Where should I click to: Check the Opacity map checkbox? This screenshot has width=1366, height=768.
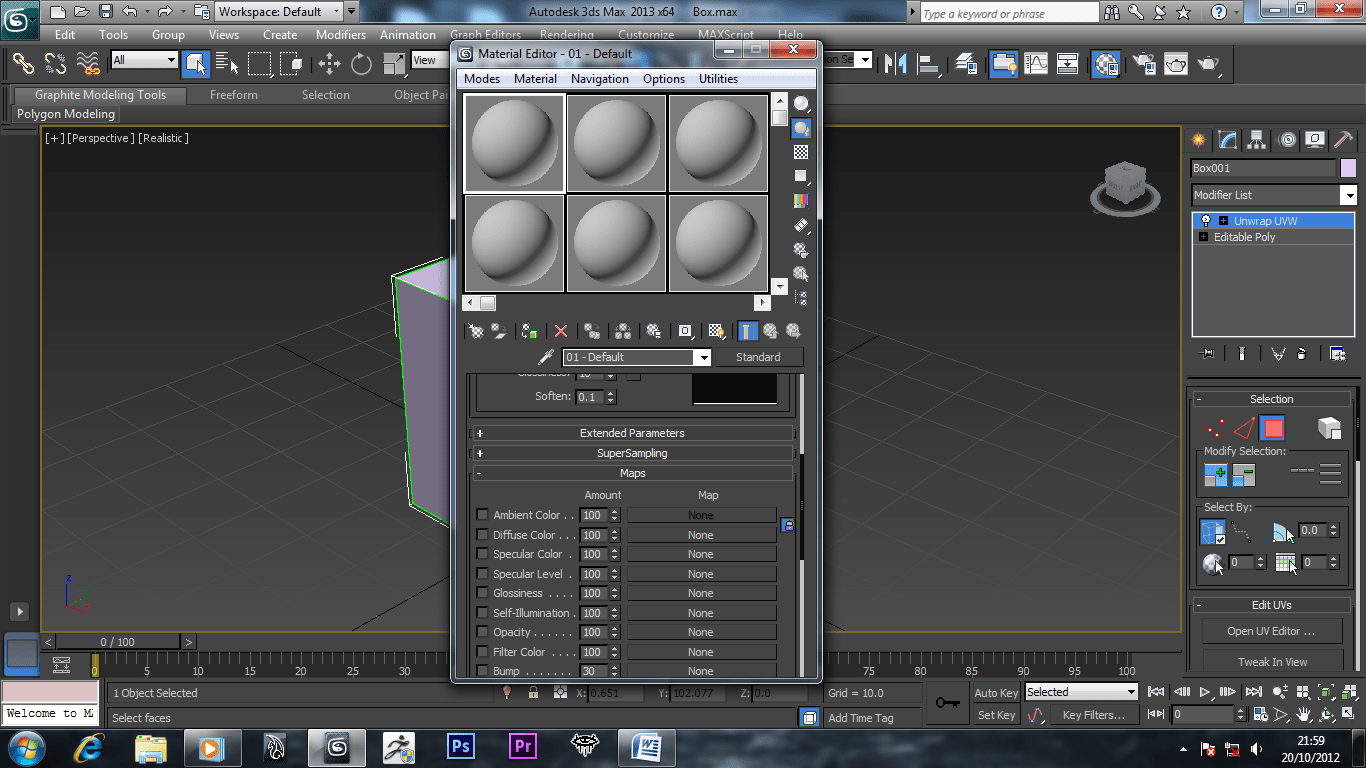(x=482, y=632)
